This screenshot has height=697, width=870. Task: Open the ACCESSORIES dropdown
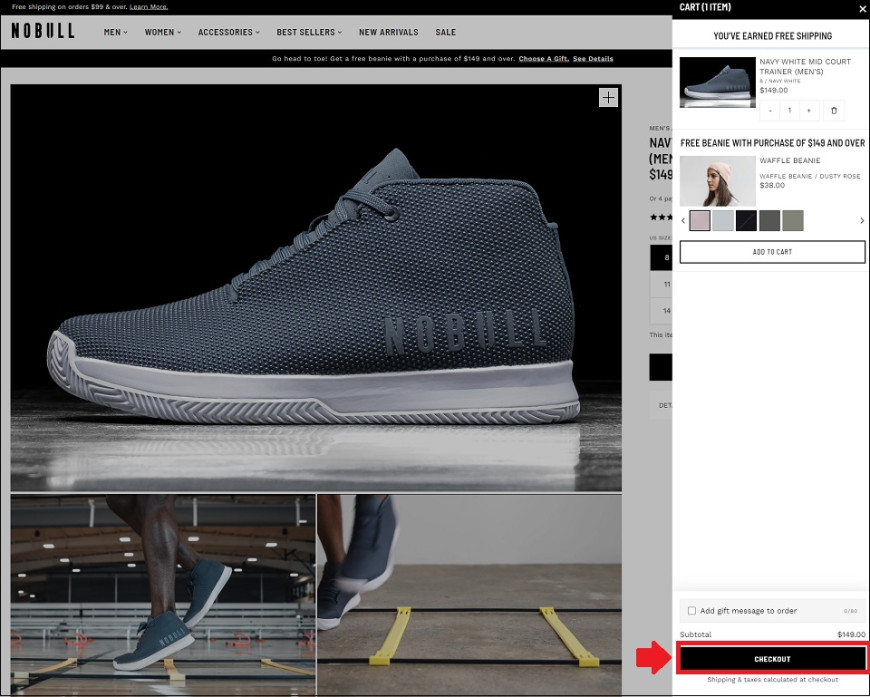(x=229, y=32)
